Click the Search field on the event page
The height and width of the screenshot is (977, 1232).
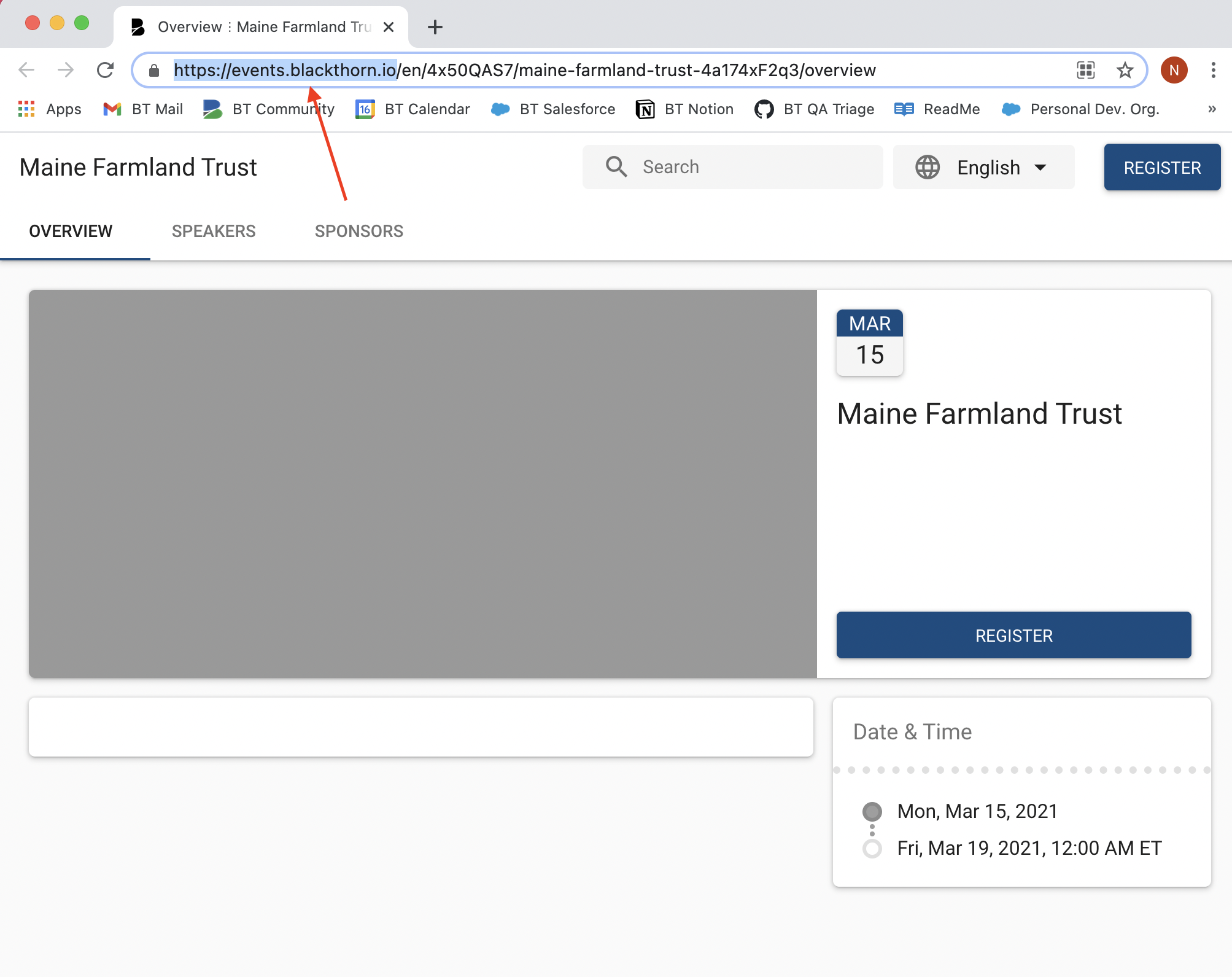733,167
